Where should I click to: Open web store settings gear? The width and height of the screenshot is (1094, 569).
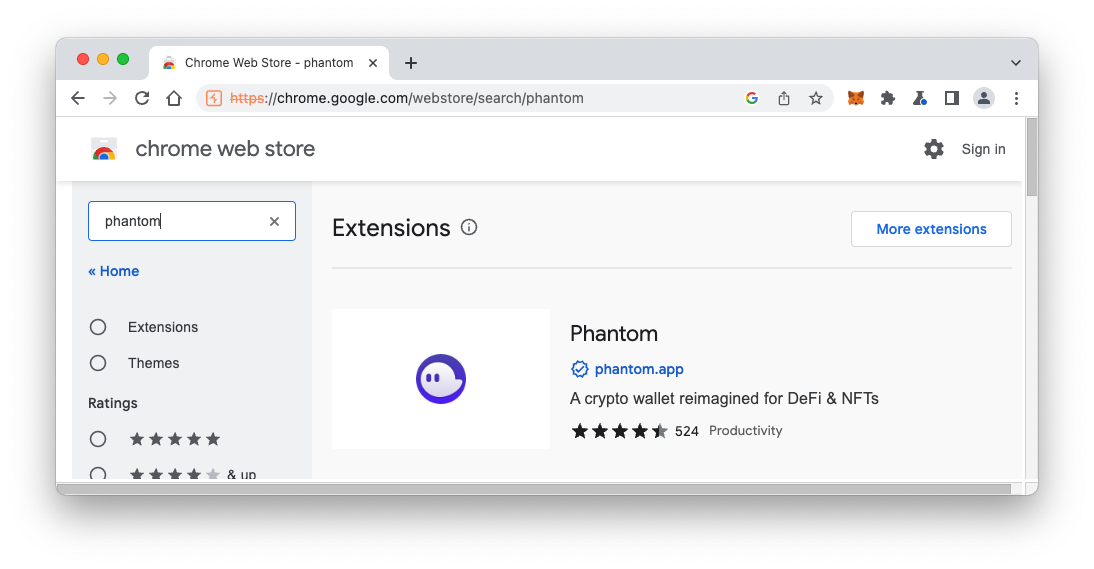click(934, 149)
